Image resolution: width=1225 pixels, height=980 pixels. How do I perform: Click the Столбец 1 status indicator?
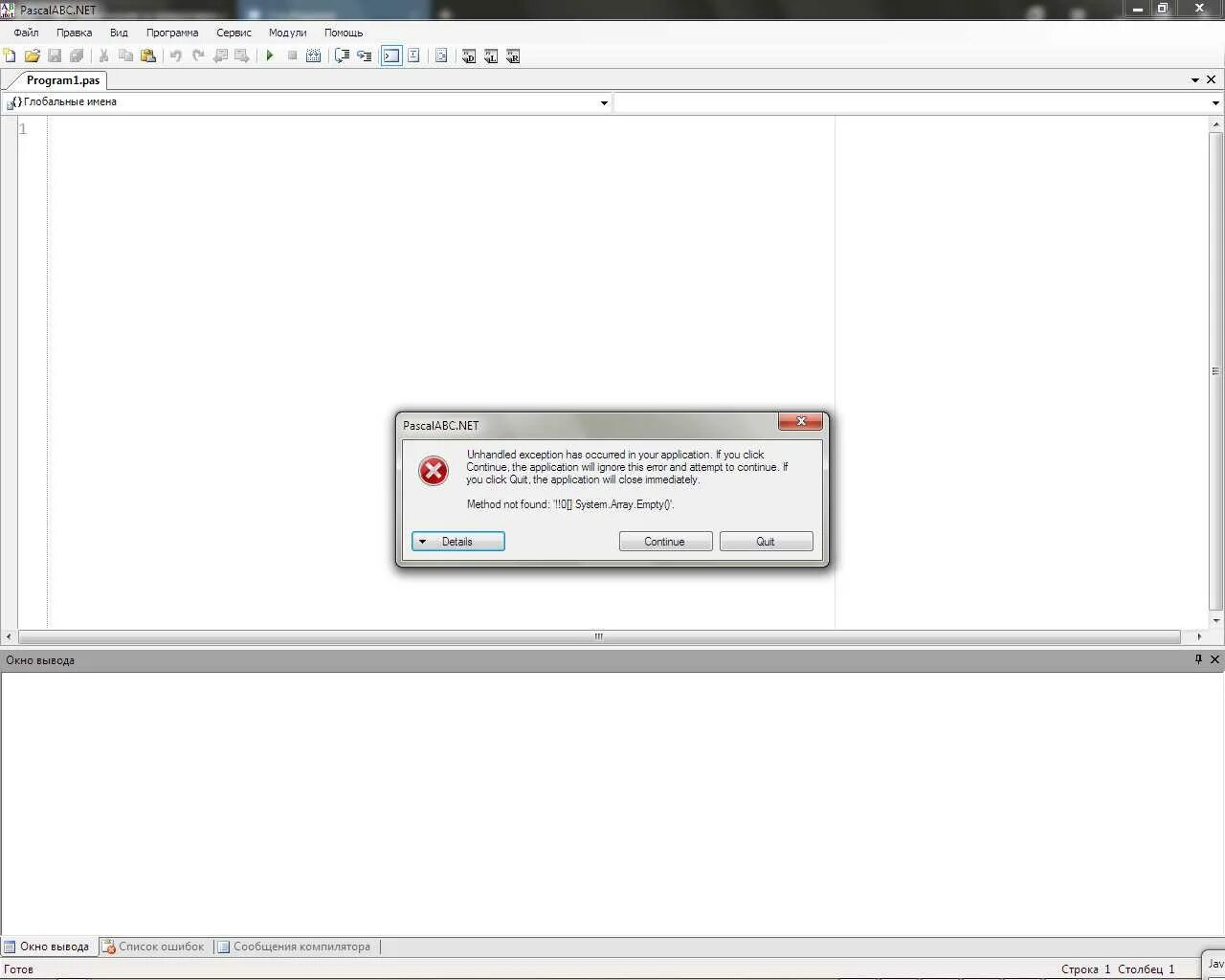[x=1146, y=969]
